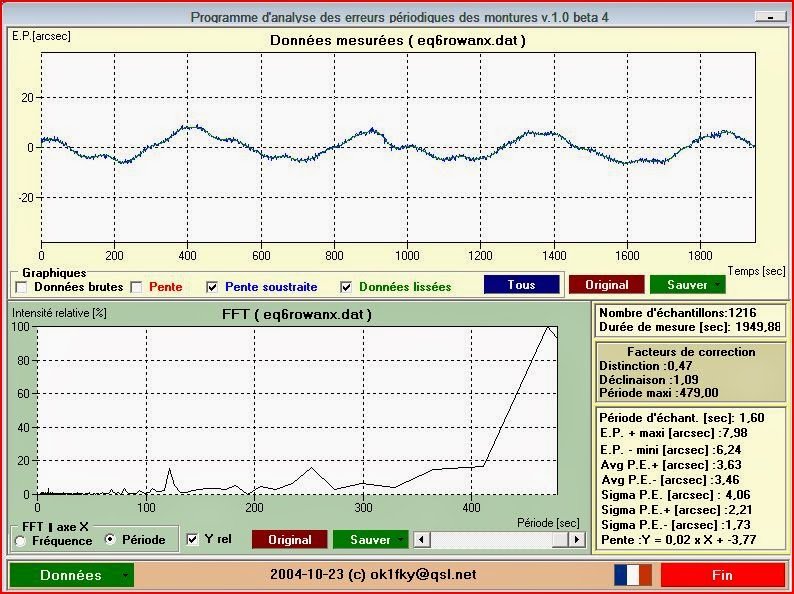The width and height of the screenshot is (794, 594).
Task: Enable the red Pente checkbox
Action: click(x=136, y=287)
